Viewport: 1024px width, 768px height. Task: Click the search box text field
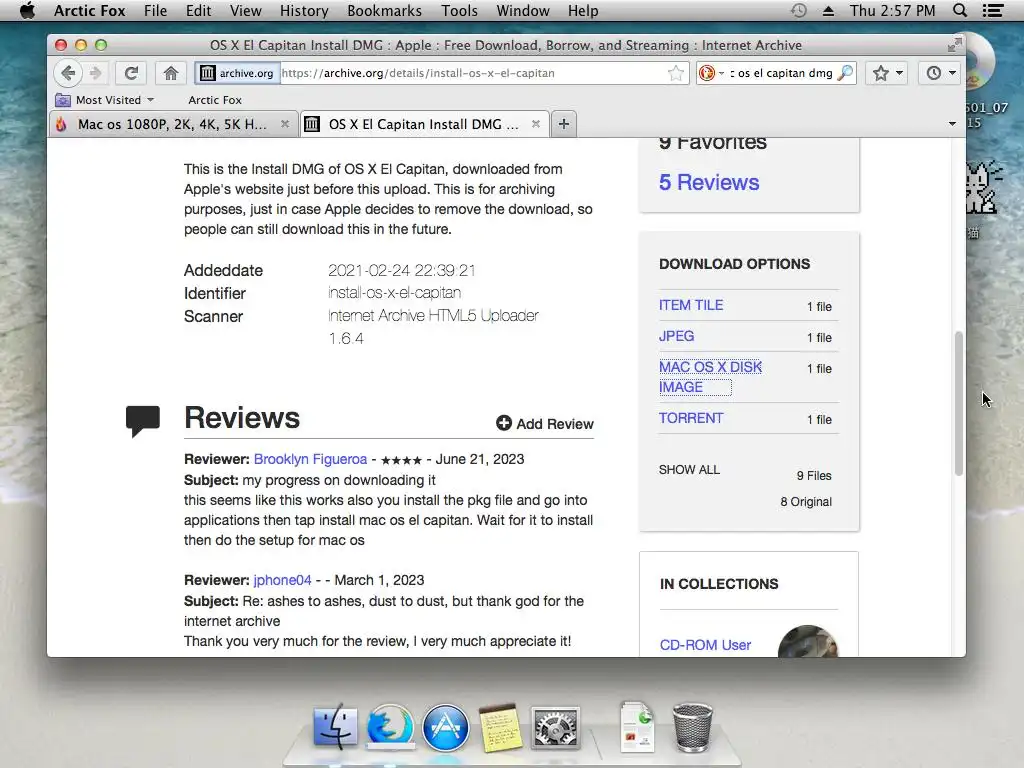[x=780, y=73]
